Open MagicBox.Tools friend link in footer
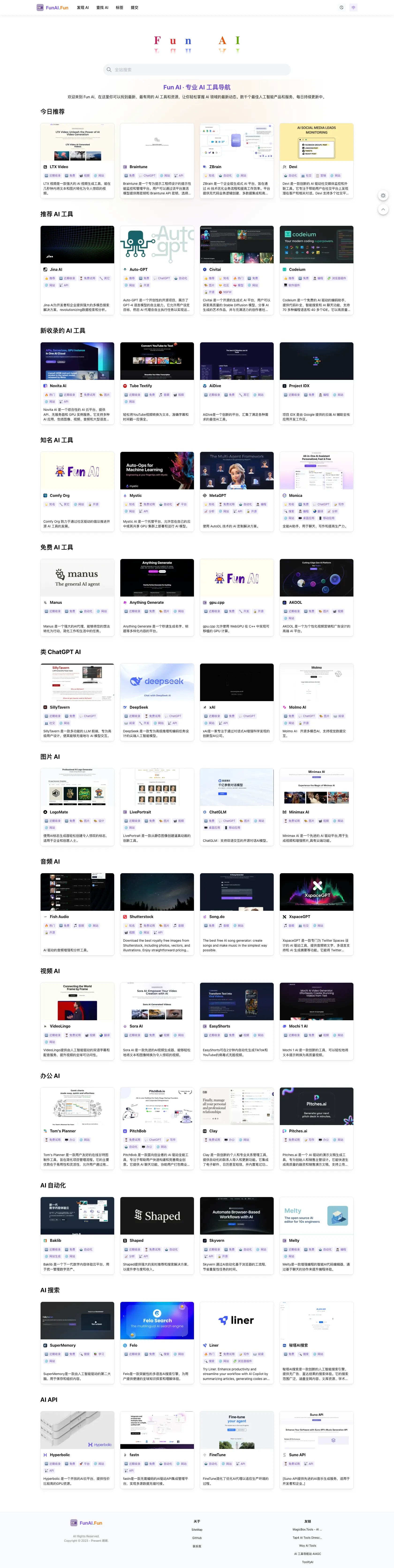The height and width of the screenshot is (1568, 394). click(x=307, y=1530)
